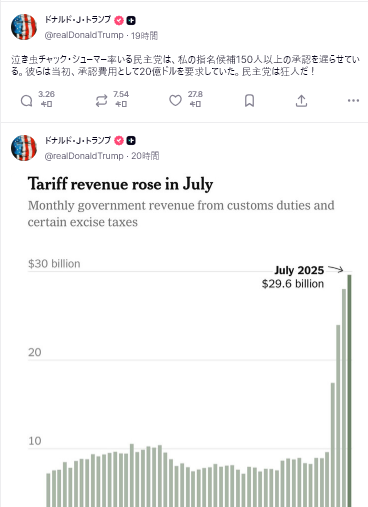The width and height of the screenshot is (368, 507).
Task: Click the first post's Japanese text
Action: click(x=185, y=65)
